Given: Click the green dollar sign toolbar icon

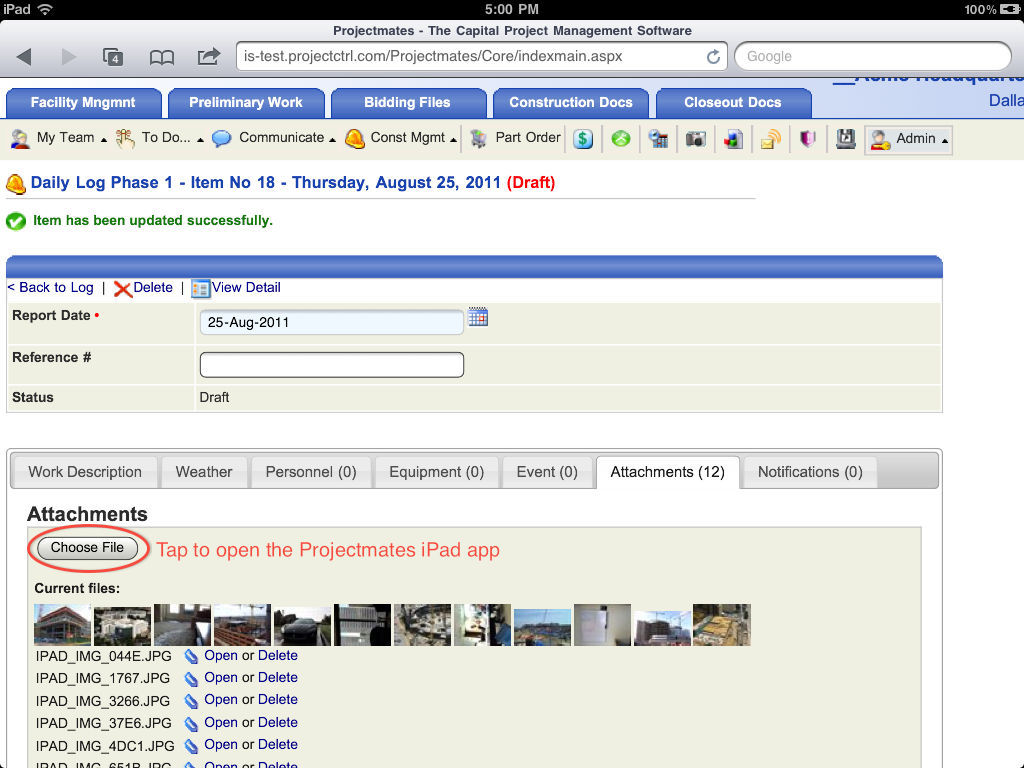Looking at the screenshot, I should [583, 138].
